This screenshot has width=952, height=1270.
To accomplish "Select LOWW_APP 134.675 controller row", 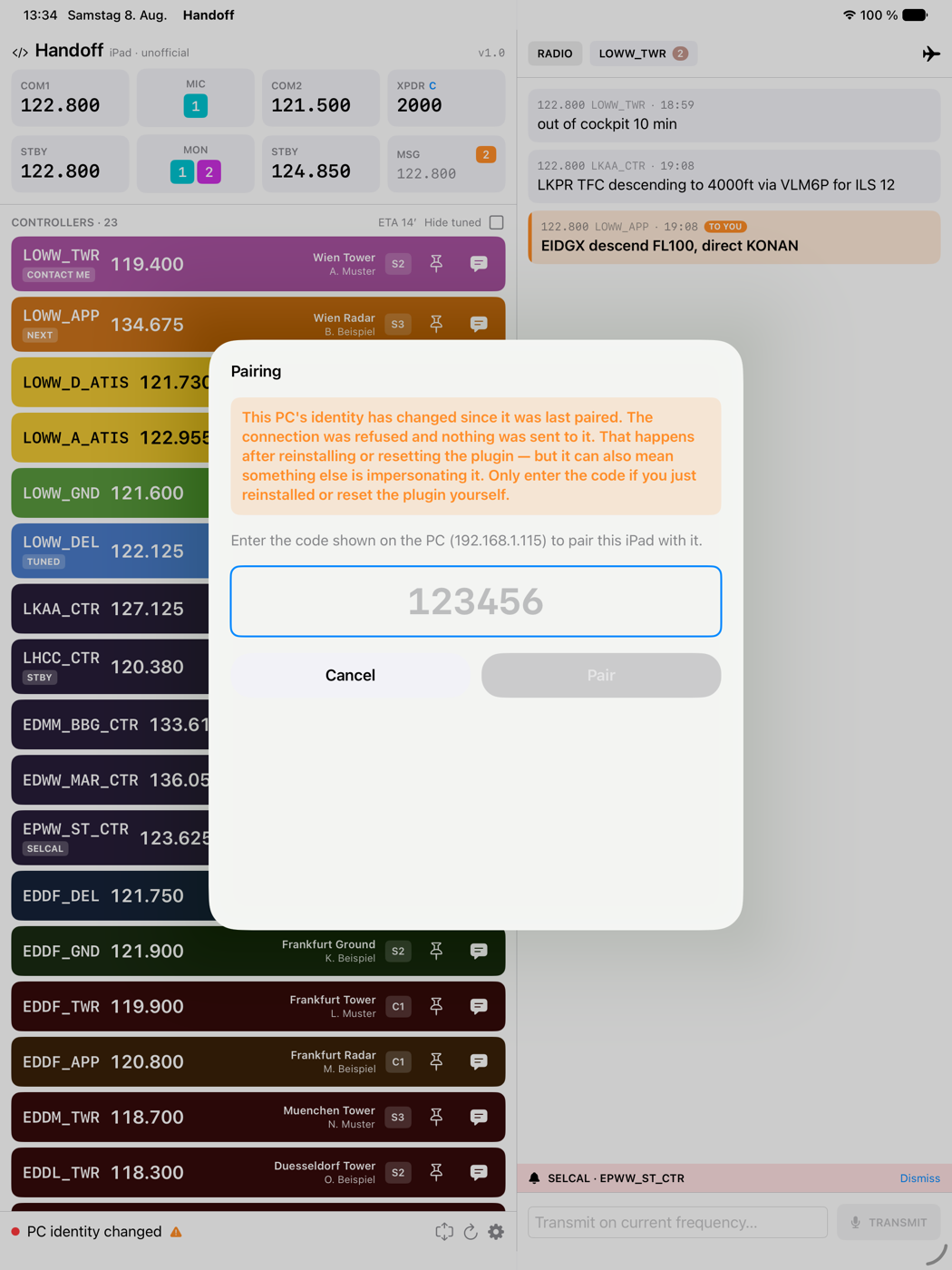I will coord(258,325).
